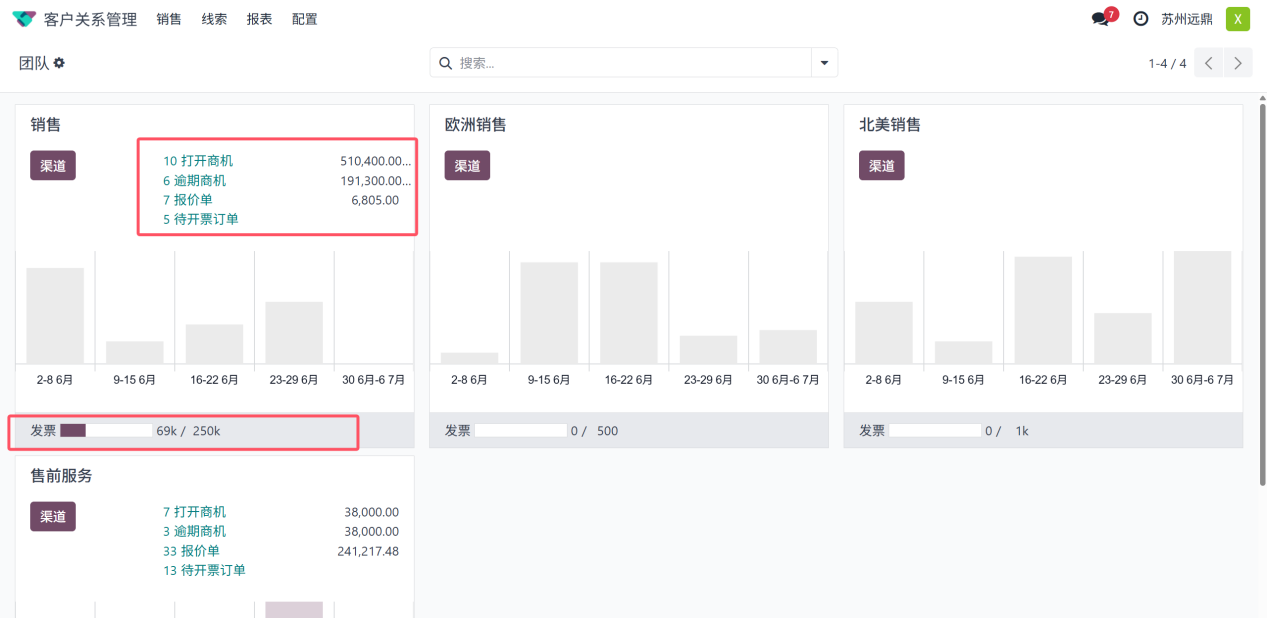The height and width of the screenshot is (618, 1267).
Task: Go to the previous page arrow
Action: point(1209,63)
